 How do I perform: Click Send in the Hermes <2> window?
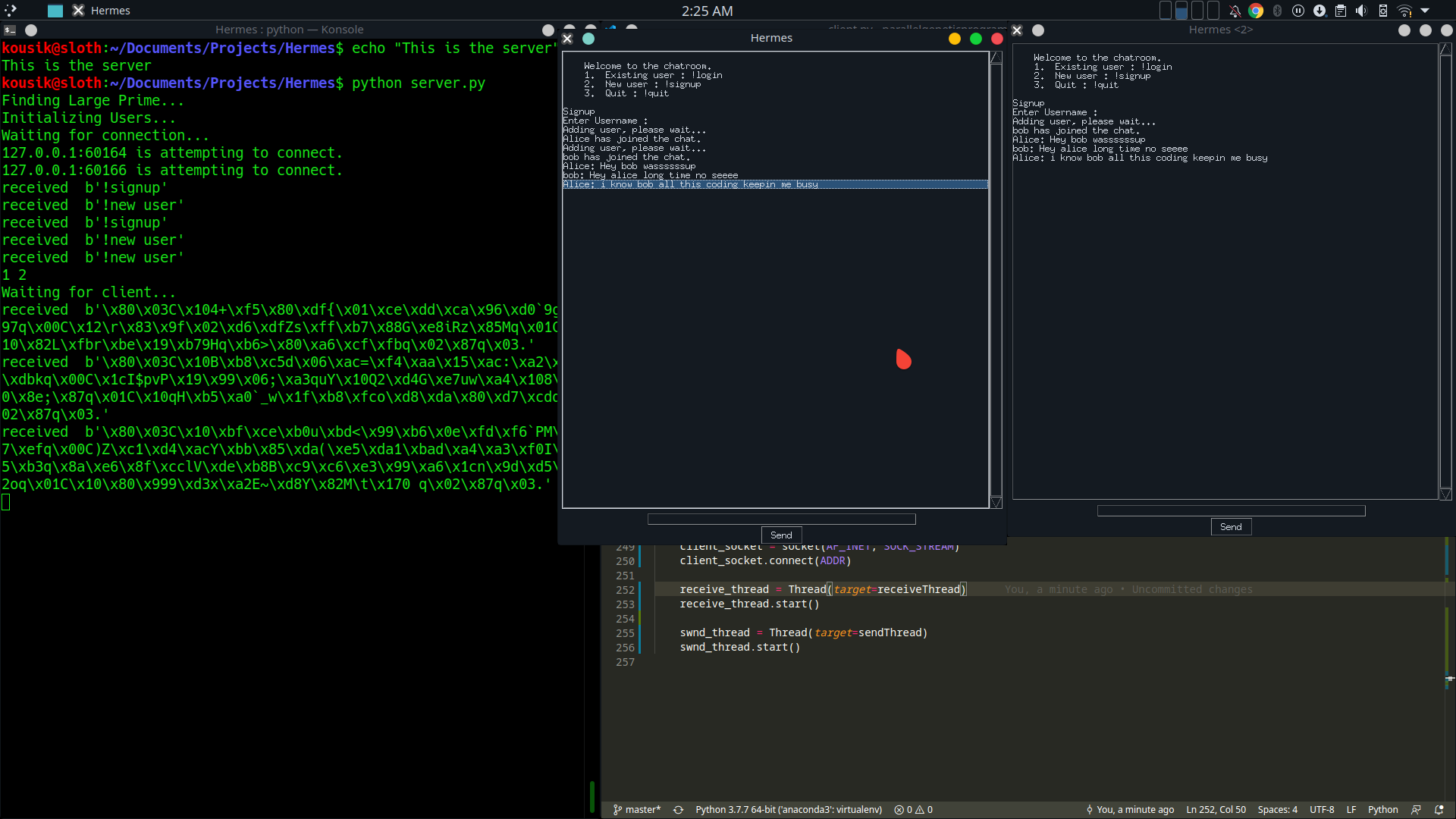click(1231, 527)
